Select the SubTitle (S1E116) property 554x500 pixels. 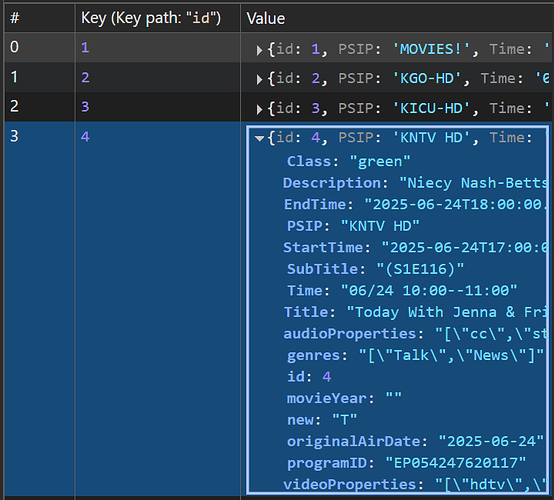375,269
